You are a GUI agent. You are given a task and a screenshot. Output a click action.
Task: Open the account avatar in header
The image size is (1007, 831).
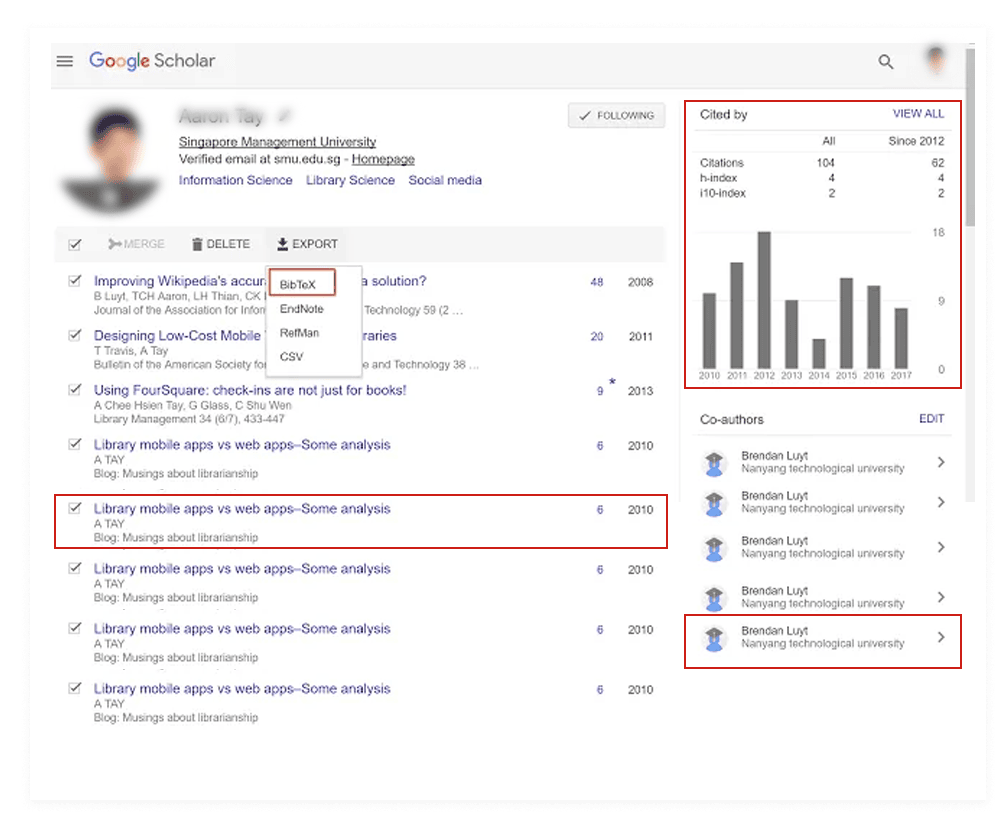pos(936,60)
